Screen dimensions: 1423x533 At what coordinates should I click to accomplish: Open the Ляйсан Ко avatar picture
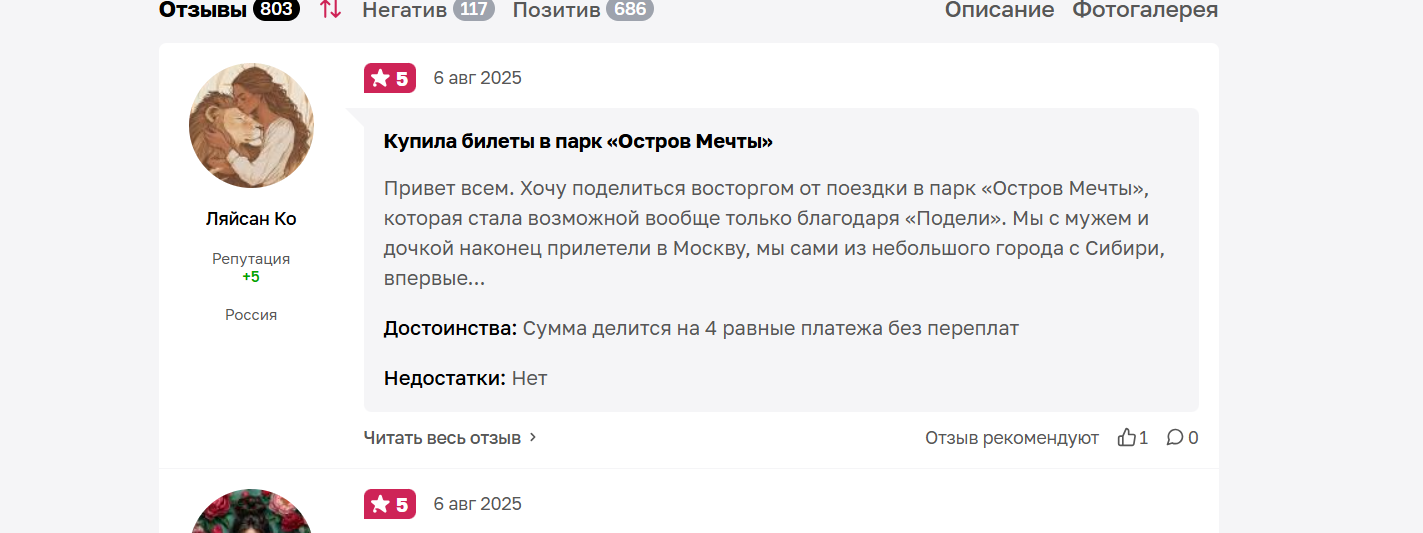coord(251,125)
